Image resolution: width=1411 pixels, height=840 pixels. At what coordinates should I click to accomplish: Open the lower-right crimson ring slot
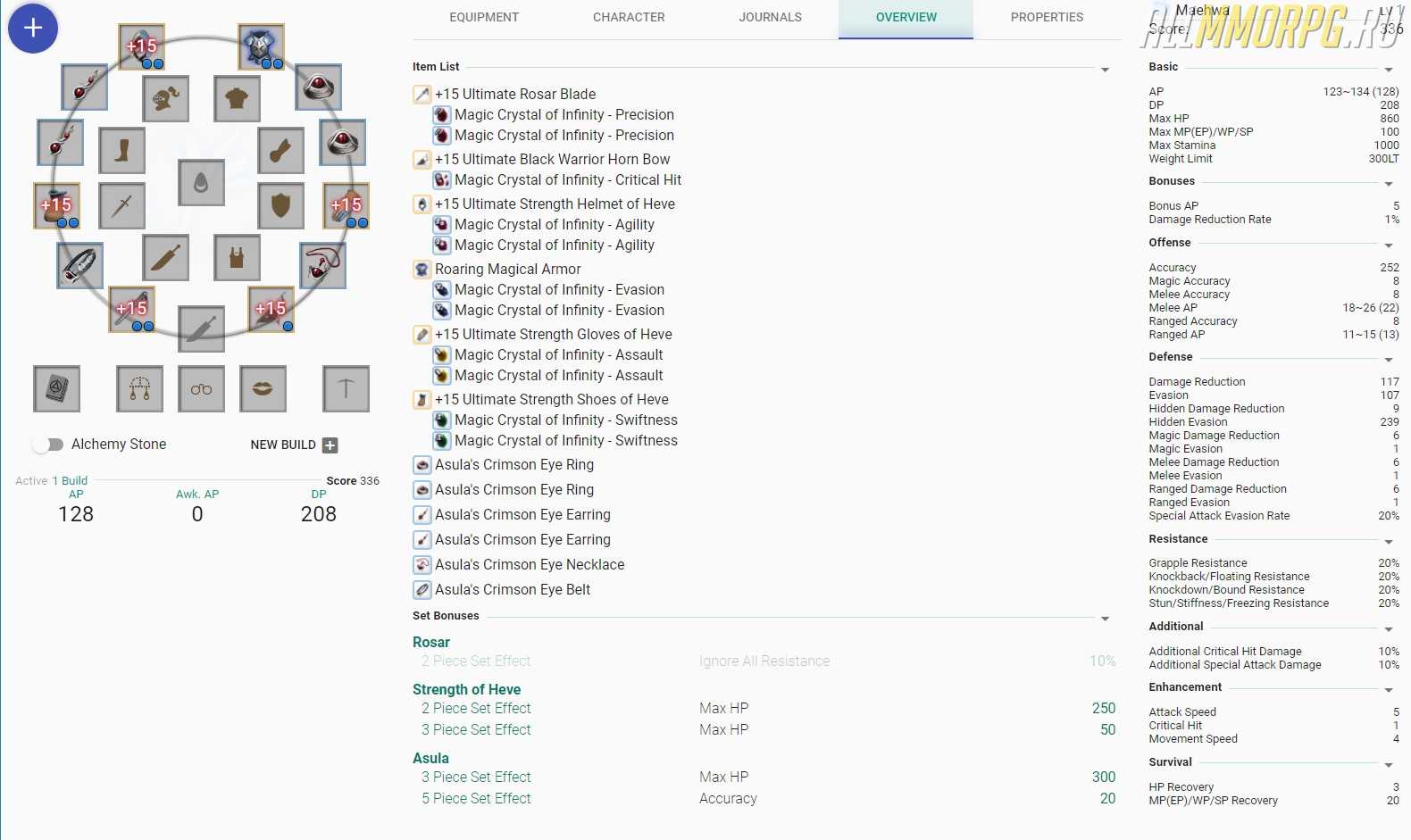(x=343, y=143)
